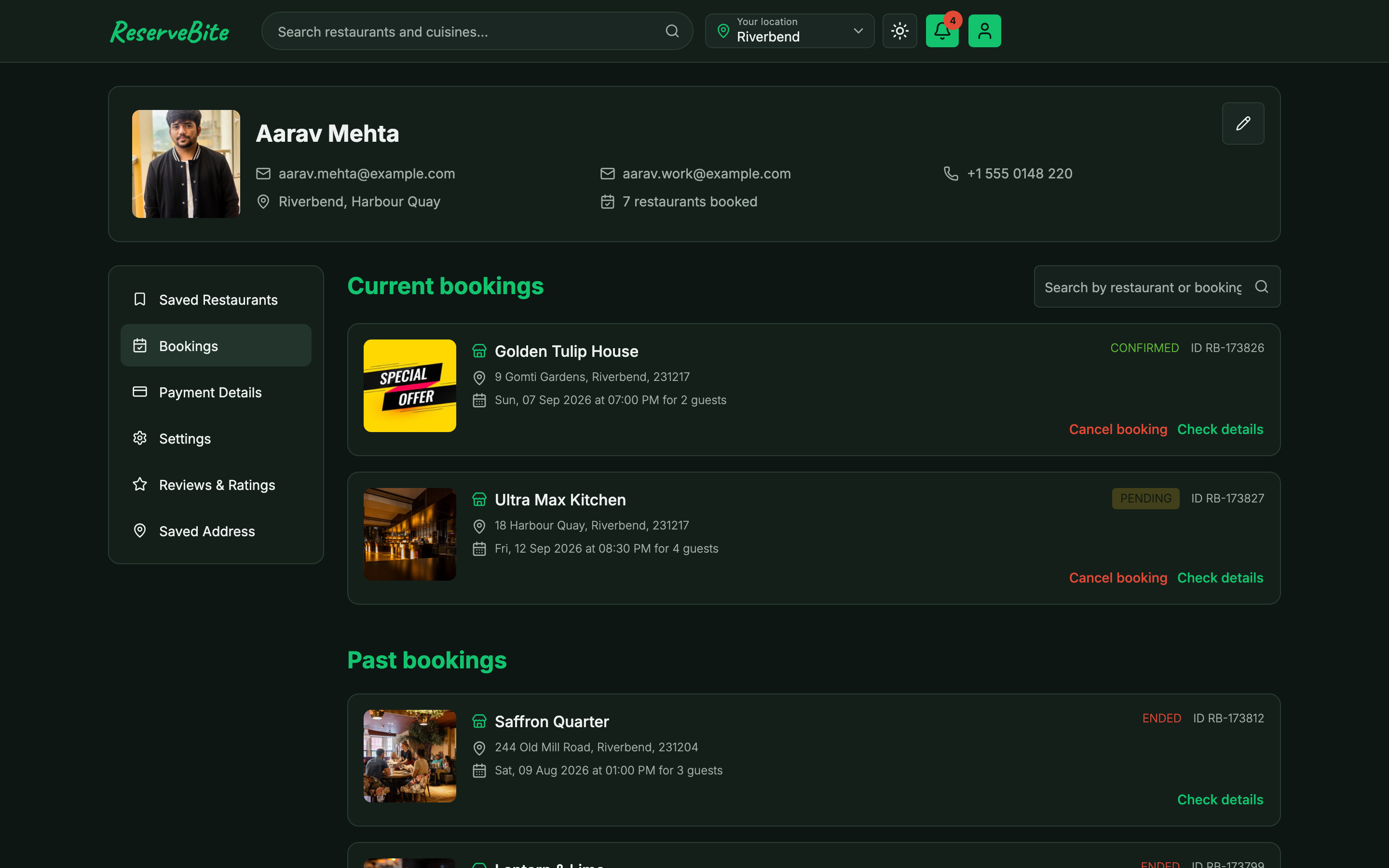Click the pin icon beside Saved Address
This screenshot has width=1389, height=868.
139,530
